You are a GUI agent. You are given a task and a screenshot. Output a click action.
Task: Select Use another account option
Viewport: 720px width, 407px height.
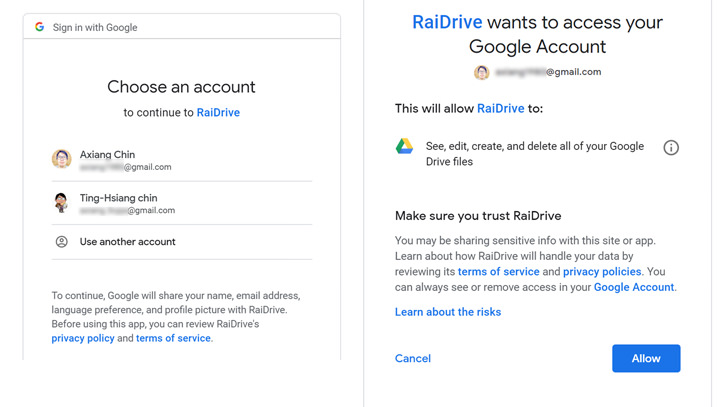(182, 242)
